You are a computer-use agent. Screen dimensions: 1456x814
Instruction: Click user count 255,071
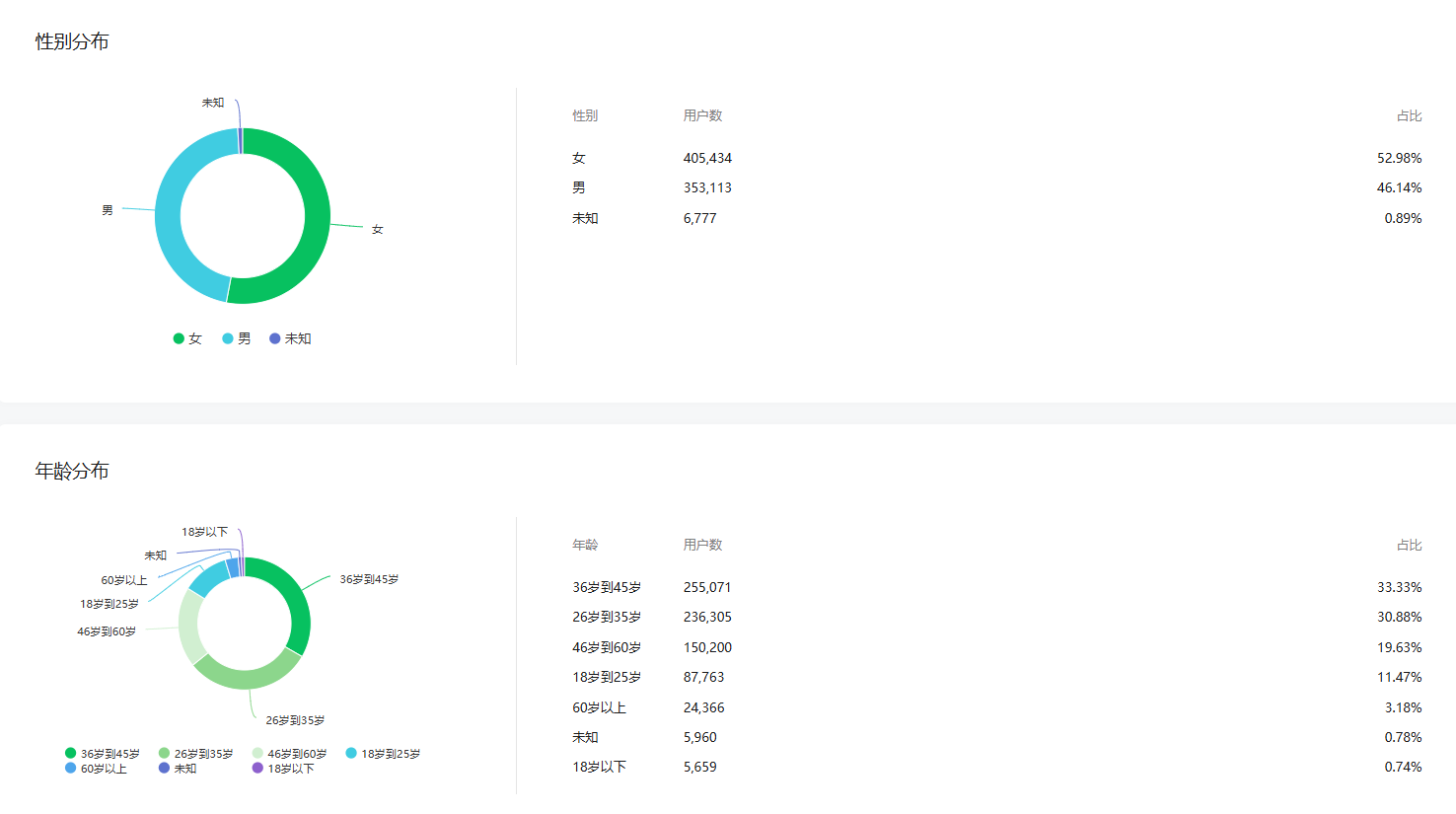(x=707, y=587)
